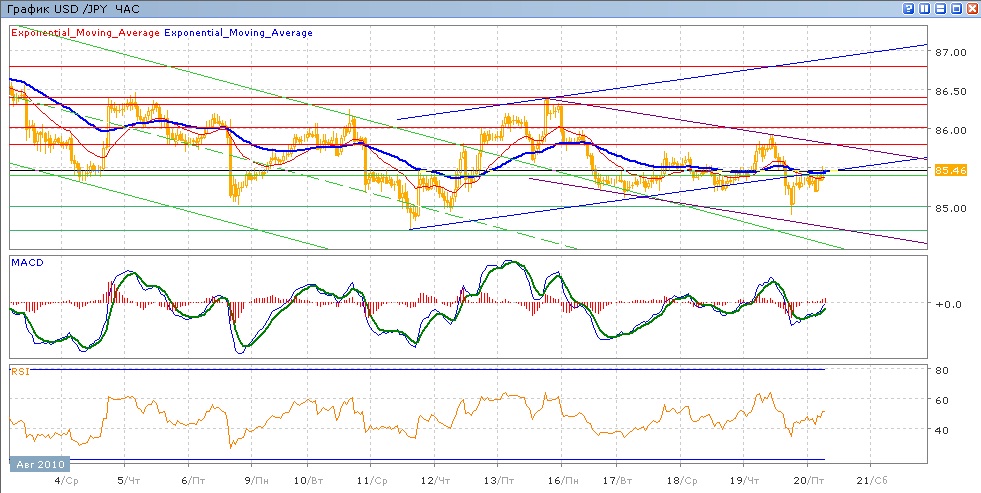The image size is (981, 493).
Task: Click the 13/Пт date on time axis
Action: click(x=499, y=480)
